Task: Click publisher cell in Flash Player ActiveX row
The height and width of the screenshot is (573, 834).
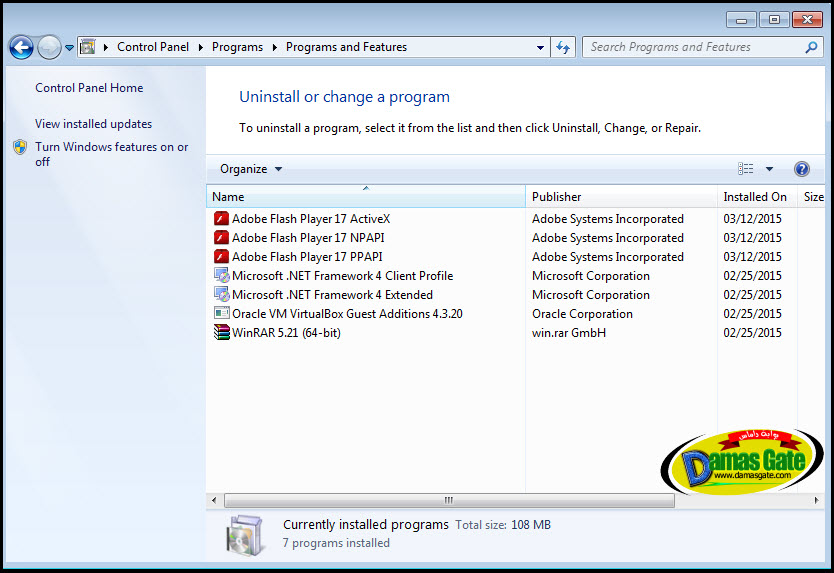Action: 608,219
